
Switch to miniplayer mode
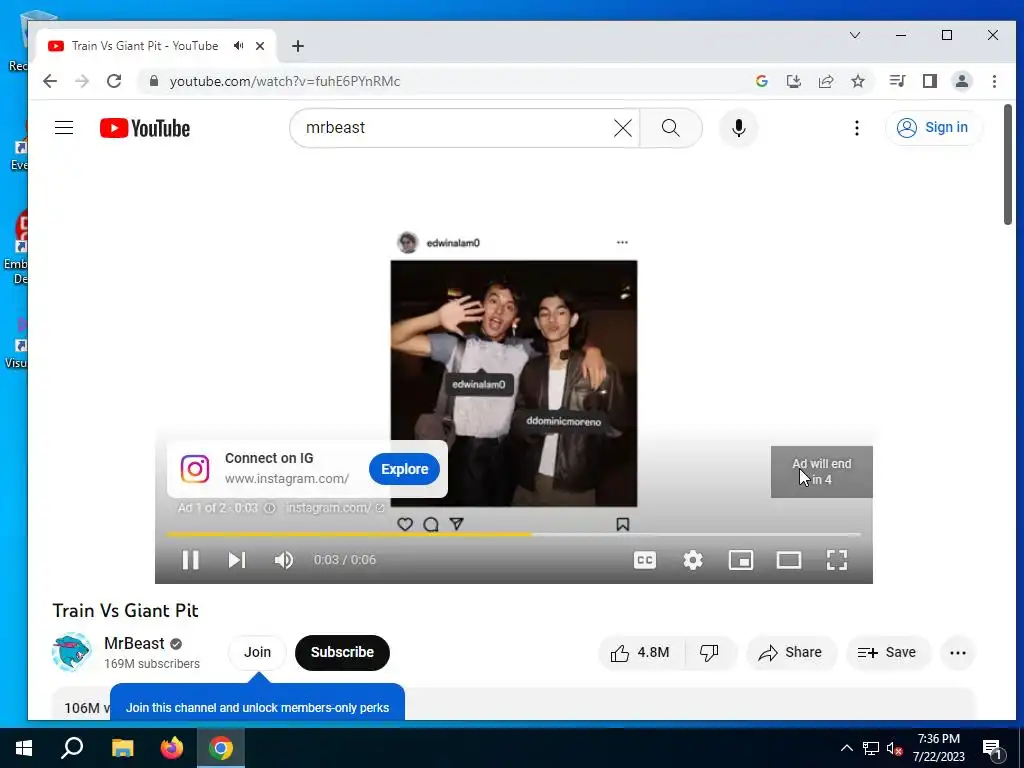(741, 560)
